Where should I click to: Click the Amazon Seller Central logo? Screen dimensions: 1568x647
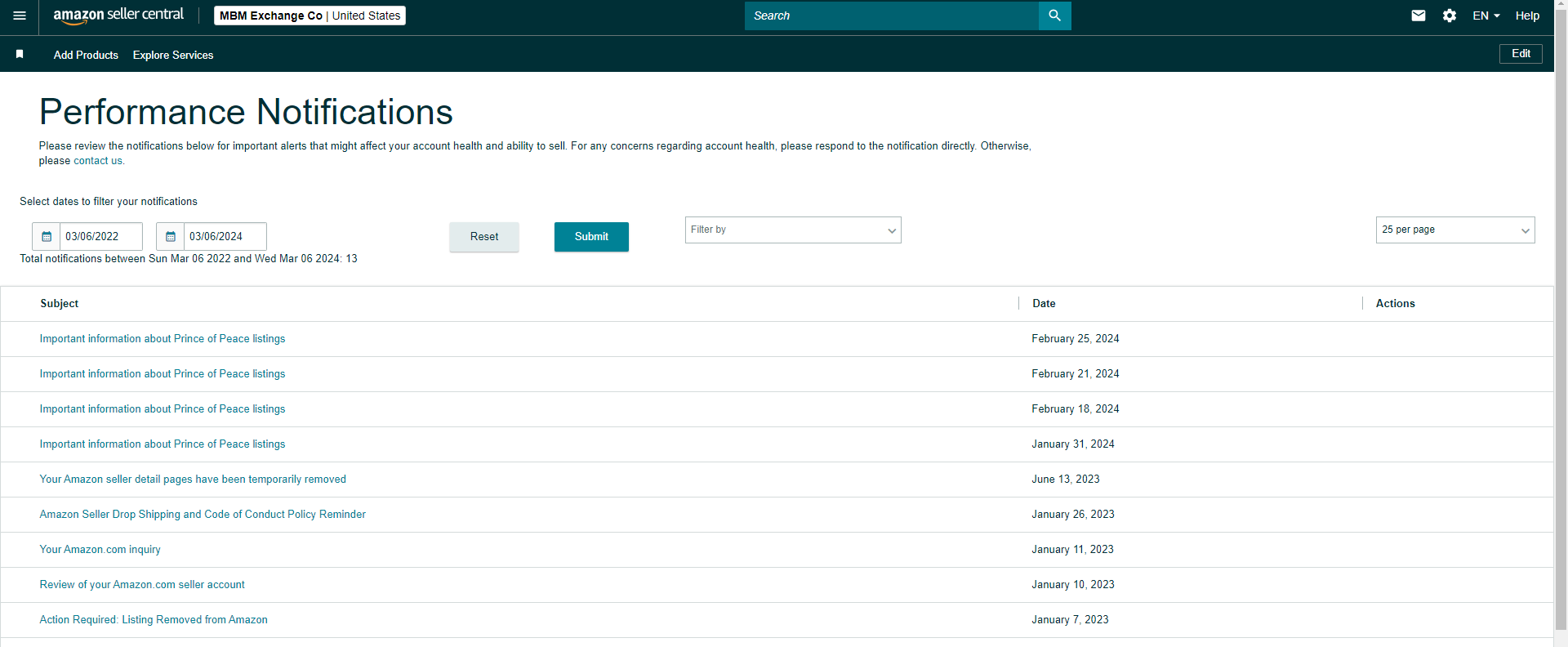pos(118,16)
